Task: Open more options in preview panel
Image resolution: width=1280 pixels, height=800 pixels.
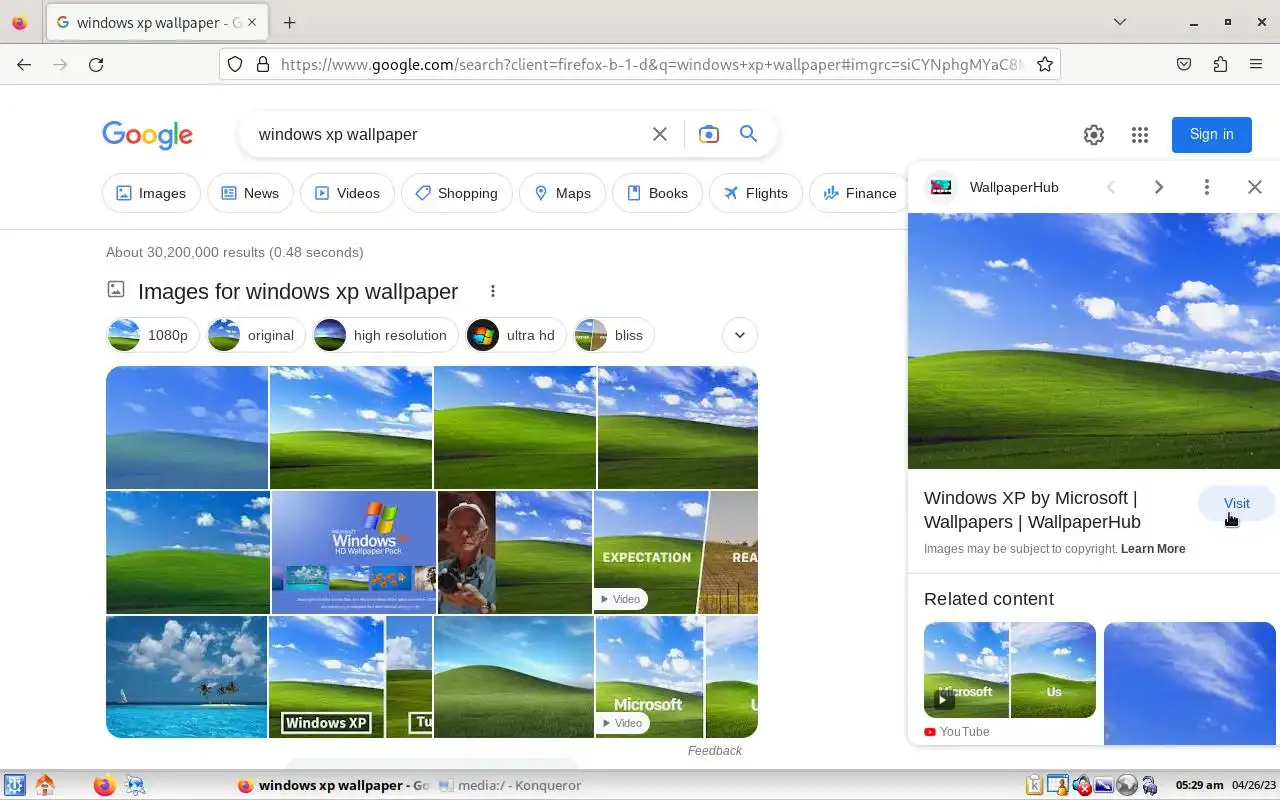Action: click(x=1207, y=187)
